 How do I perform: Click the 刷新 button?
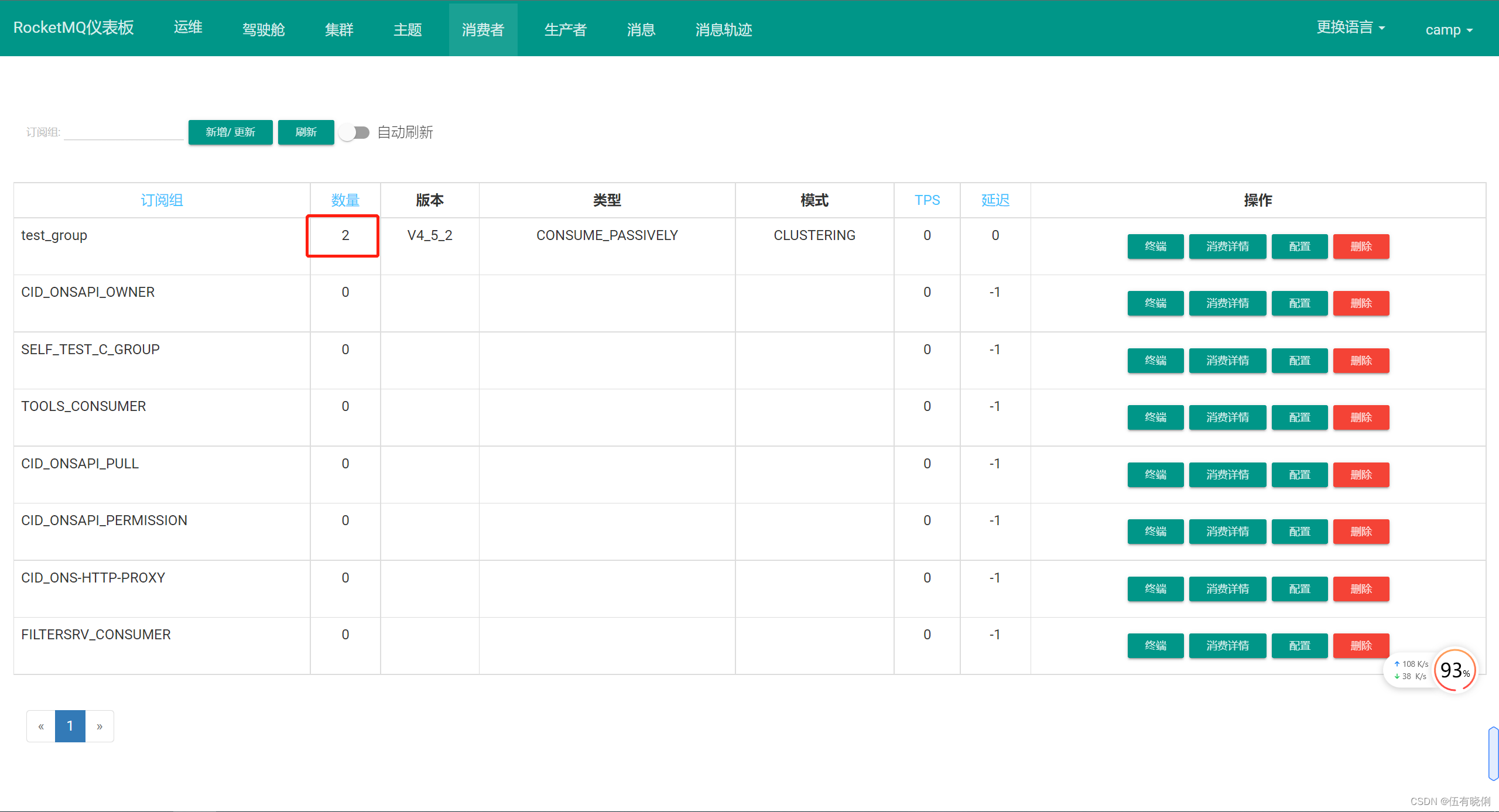(306, 132)
